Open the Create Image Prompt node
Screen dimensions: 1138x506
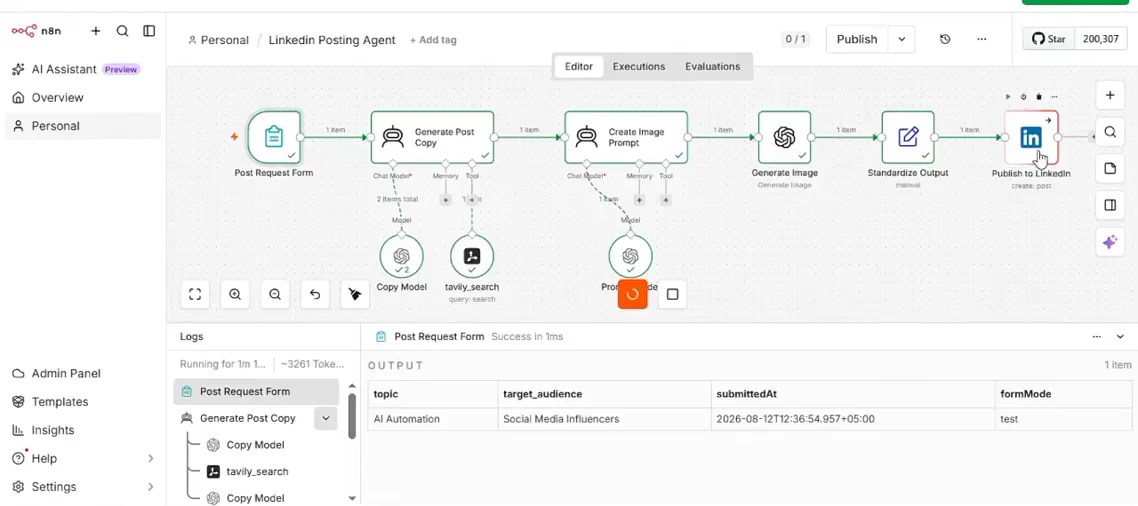(x=626, y=136)
